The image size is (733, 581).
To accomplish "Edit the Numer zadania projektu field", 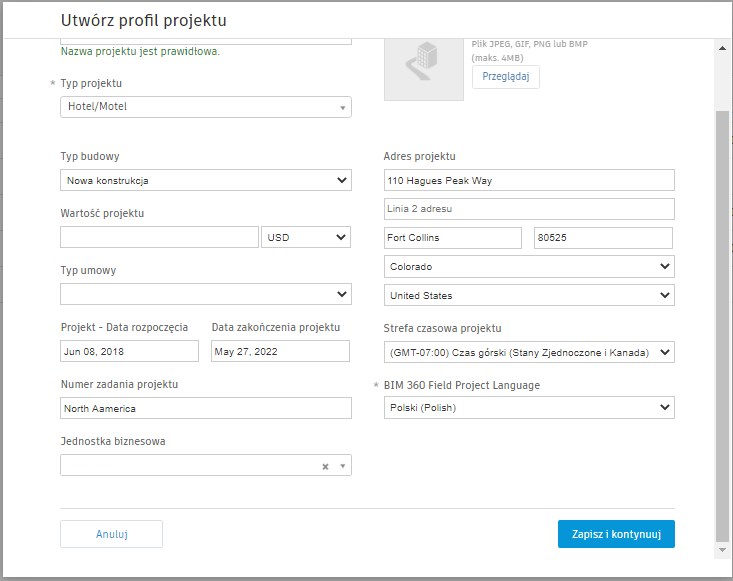I will [205, 408].
